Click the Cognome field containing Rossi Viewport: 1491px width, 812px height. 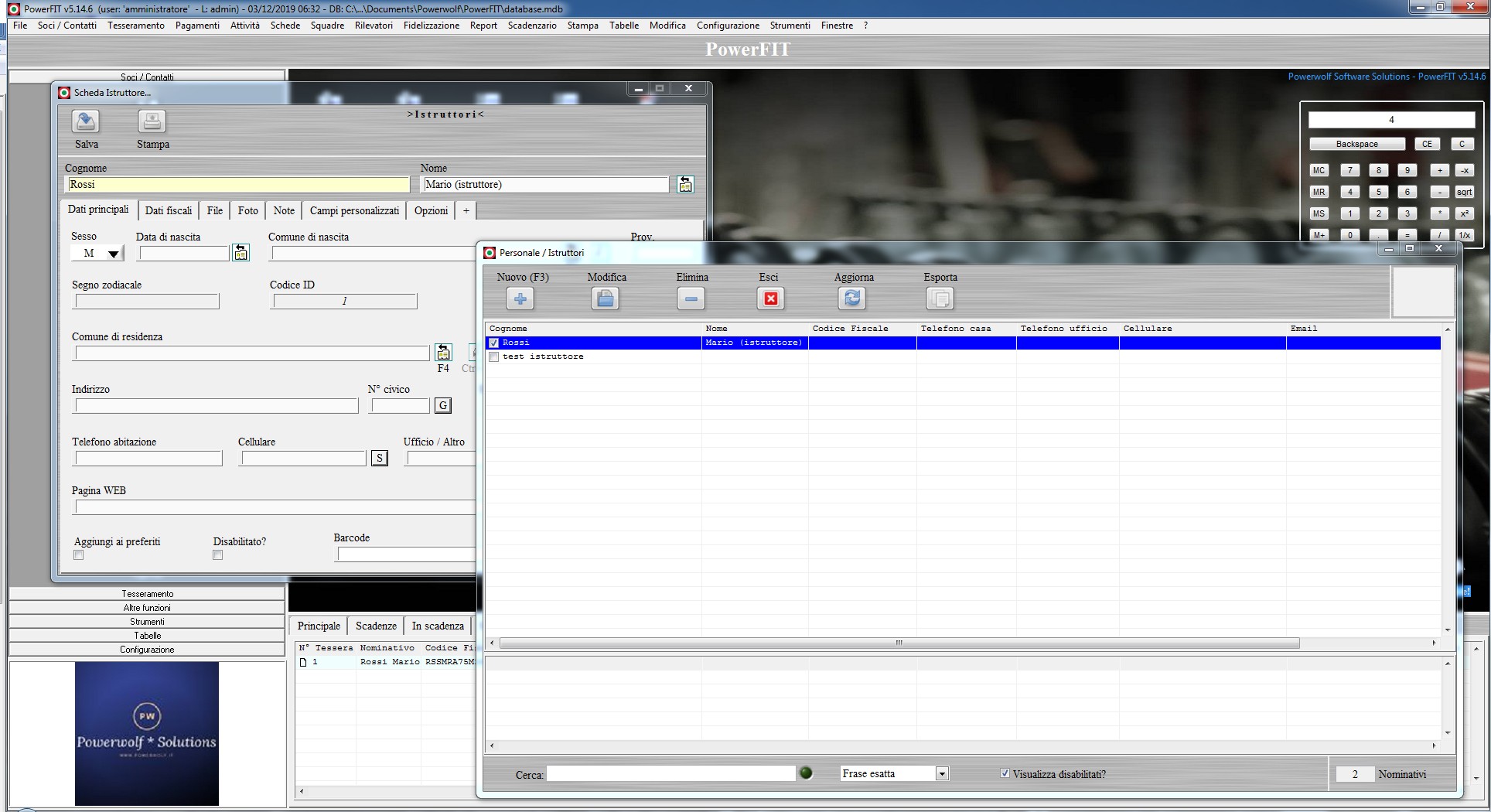(x=237, y=184)
